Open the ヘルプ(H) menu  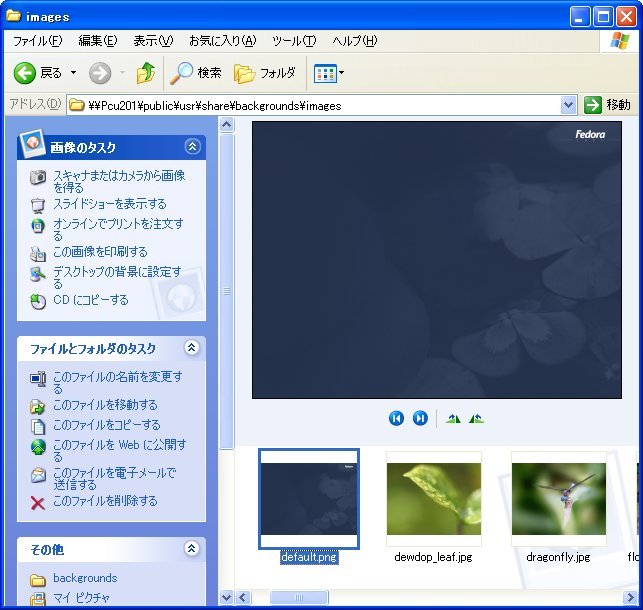click(x=355, y=41)
